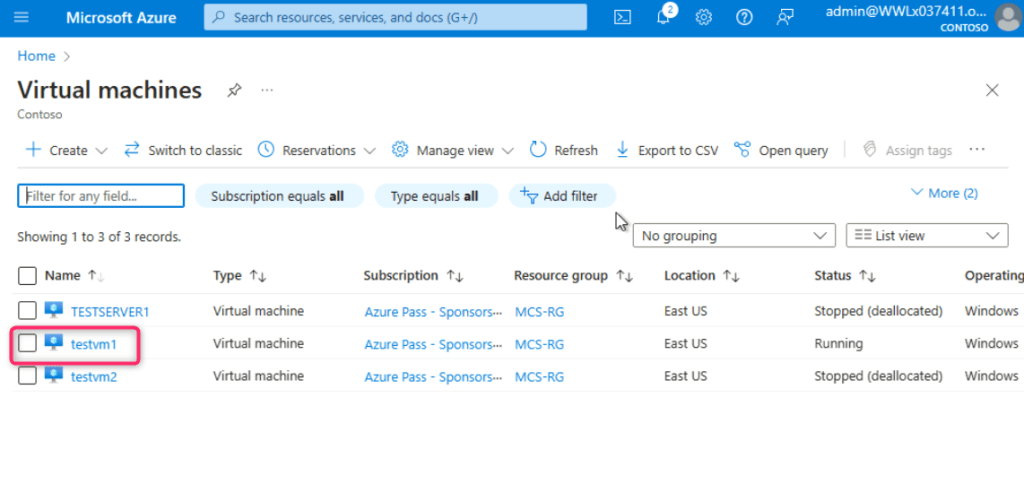
Task: Click the Refresh toolbar button
Action: pyautogui.click(x=563, y=150)
